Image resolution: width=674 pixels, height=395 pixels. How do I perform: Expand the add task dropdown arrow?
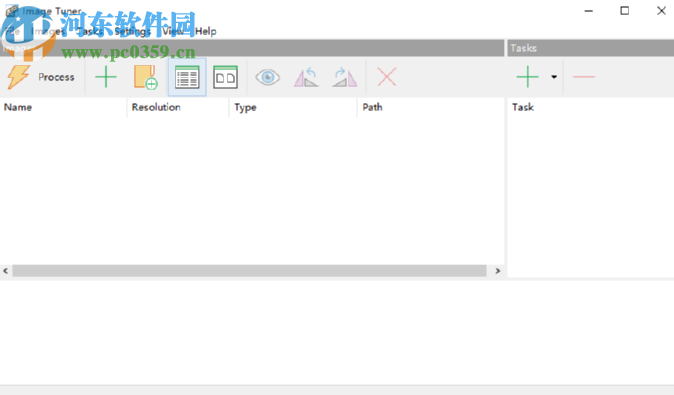(x=554, y=77)
